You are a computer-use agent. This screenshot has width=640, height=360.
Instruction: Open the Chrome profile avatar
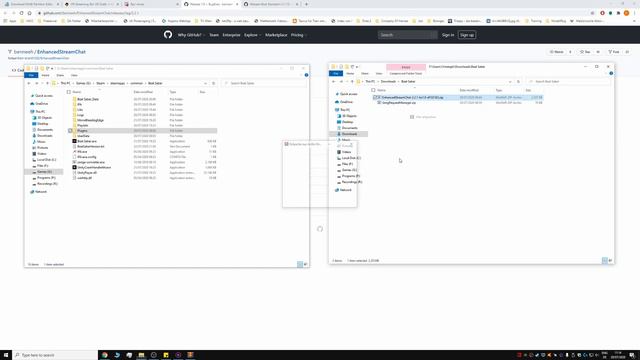626,13
